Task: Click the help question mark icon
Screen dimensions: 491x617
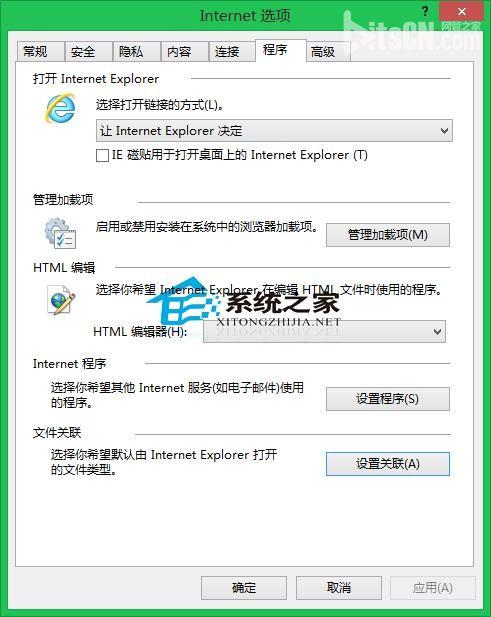Action: pyautogui.click(x=425, y=11)
